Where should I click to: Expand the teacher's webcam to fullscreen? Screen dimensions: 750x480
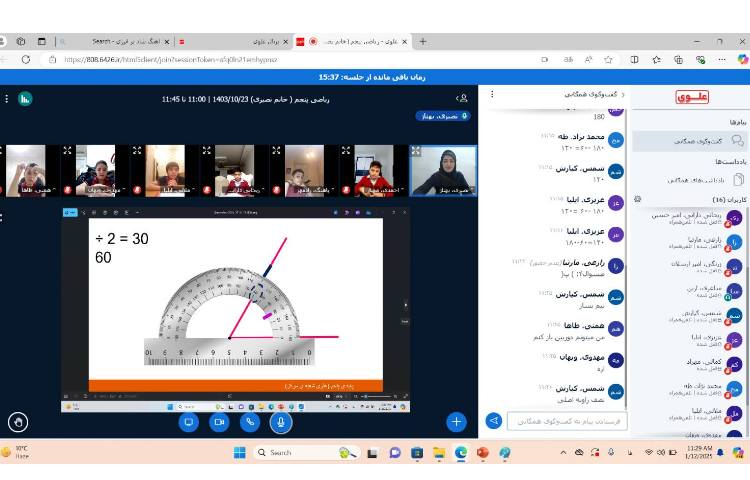[x=416, y=151]
